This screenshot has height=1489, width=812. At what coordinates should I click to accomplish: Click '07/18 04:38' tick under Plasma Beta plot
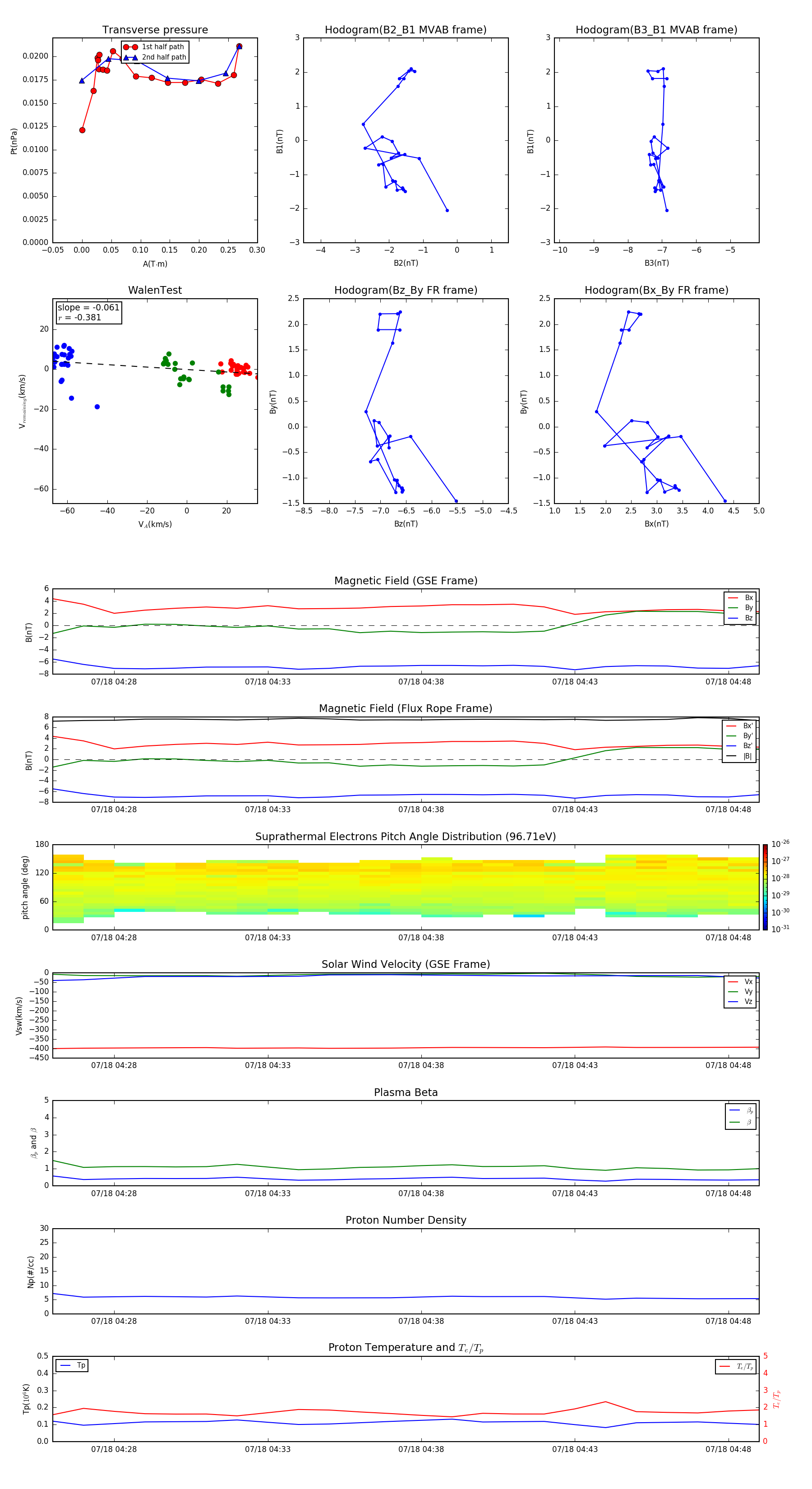421,1193
